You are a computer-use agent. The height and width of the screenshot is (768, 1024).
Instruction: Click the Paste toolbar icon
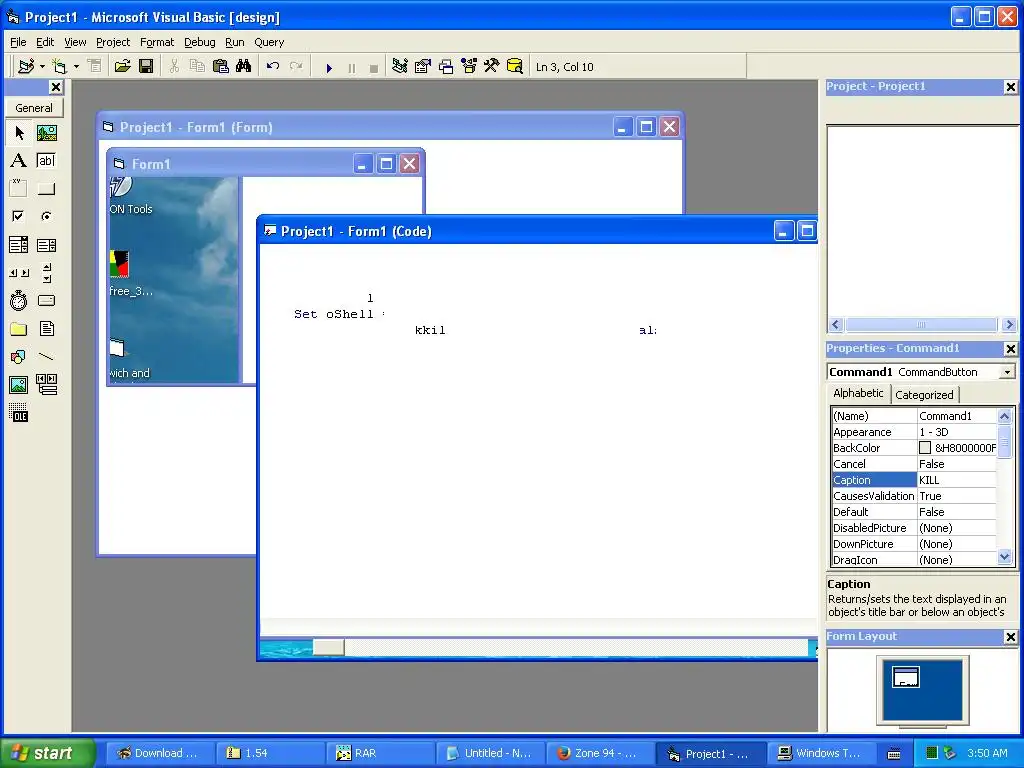tap(221, 67)
